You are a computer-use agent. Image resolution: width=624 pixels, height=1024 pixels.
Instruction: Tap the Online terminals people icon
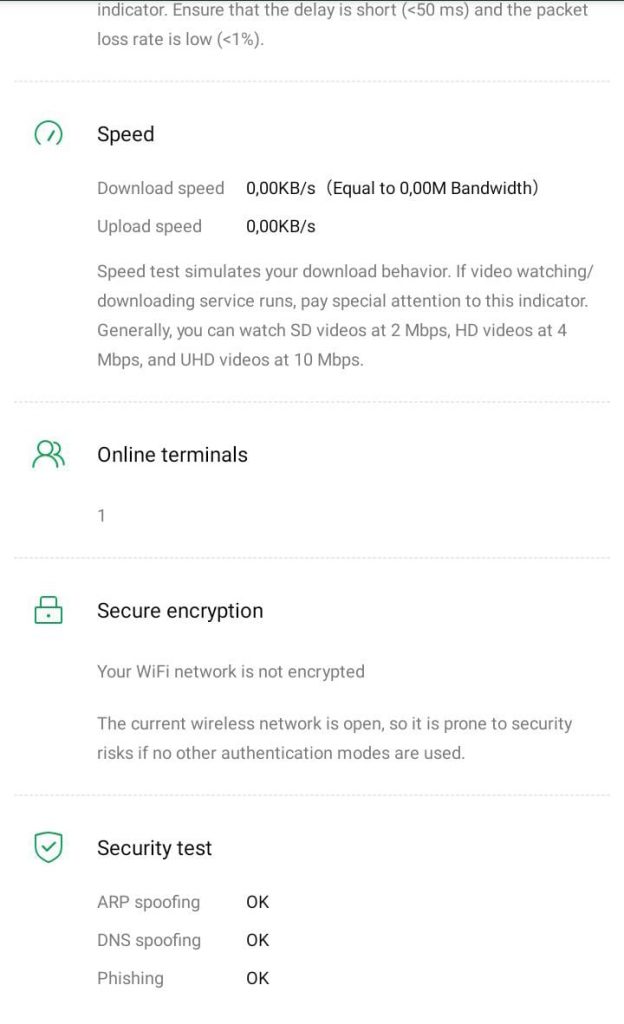48,454
